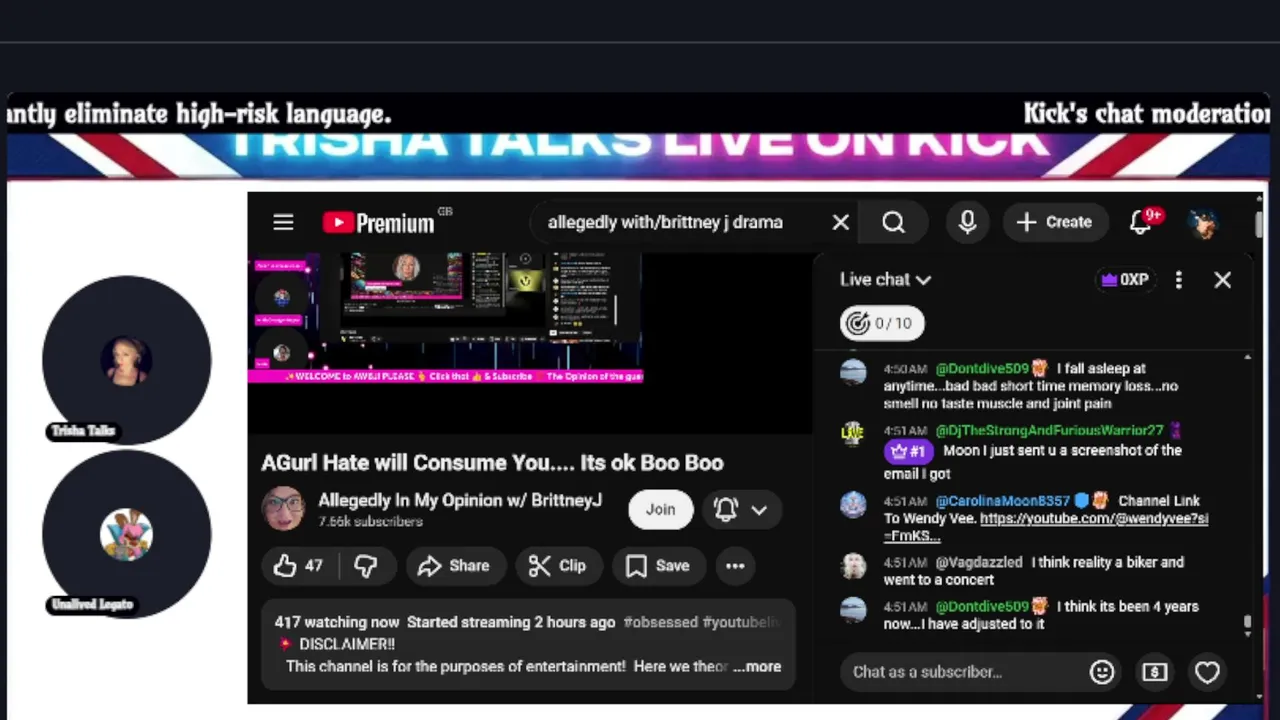The image size is (1280, 720).
Task: Go to YouTube Premium home logo
Action: [379, 222]
